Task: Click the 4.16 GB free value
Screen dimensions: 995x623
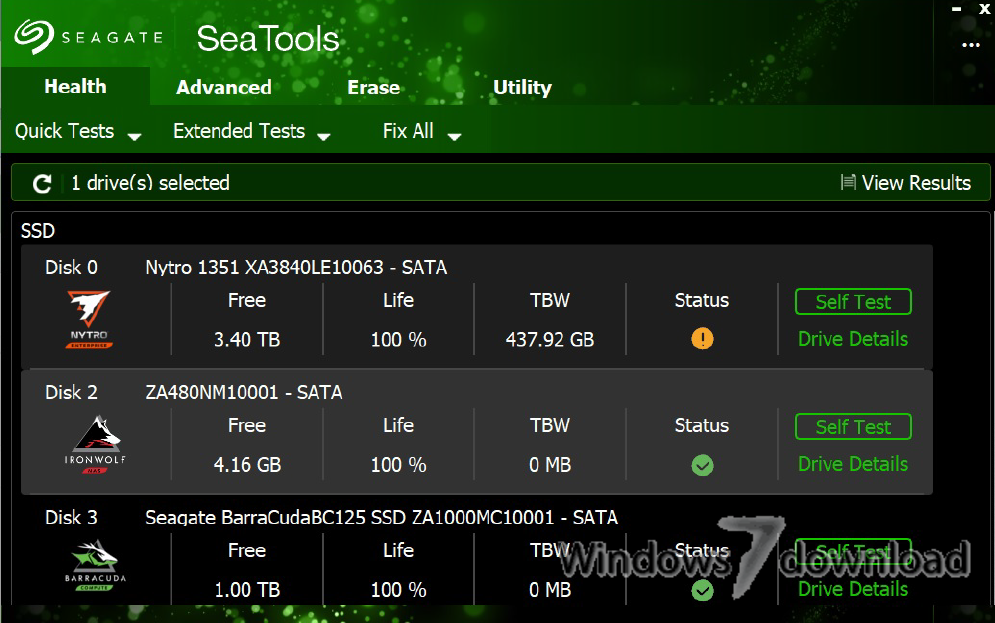Action: 247,464
